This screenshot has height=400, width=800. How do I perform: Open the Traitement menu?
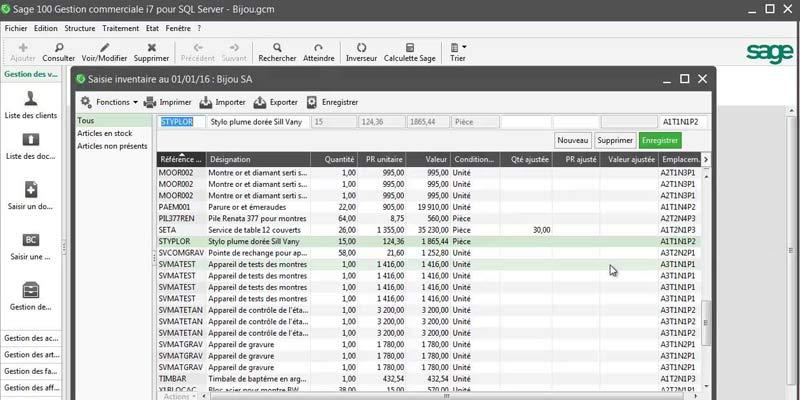(x=120, y=29)
